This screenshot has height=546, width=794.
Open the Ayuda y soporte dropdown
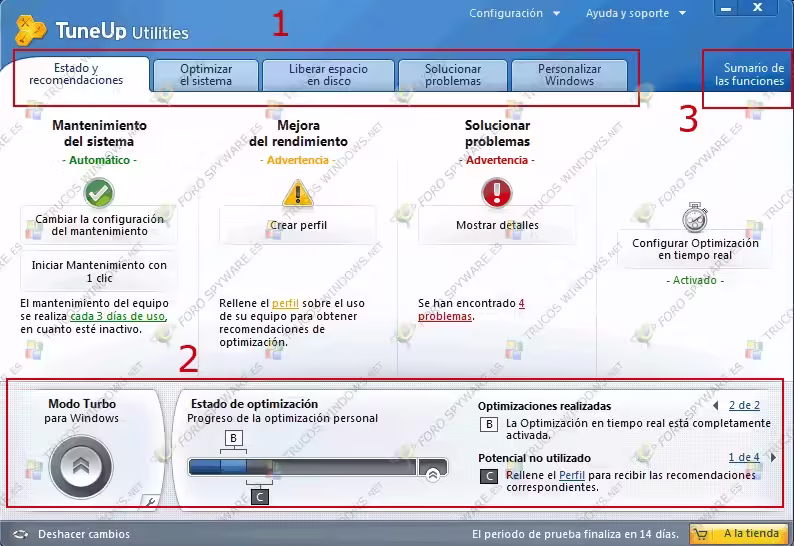click(636, 13)
